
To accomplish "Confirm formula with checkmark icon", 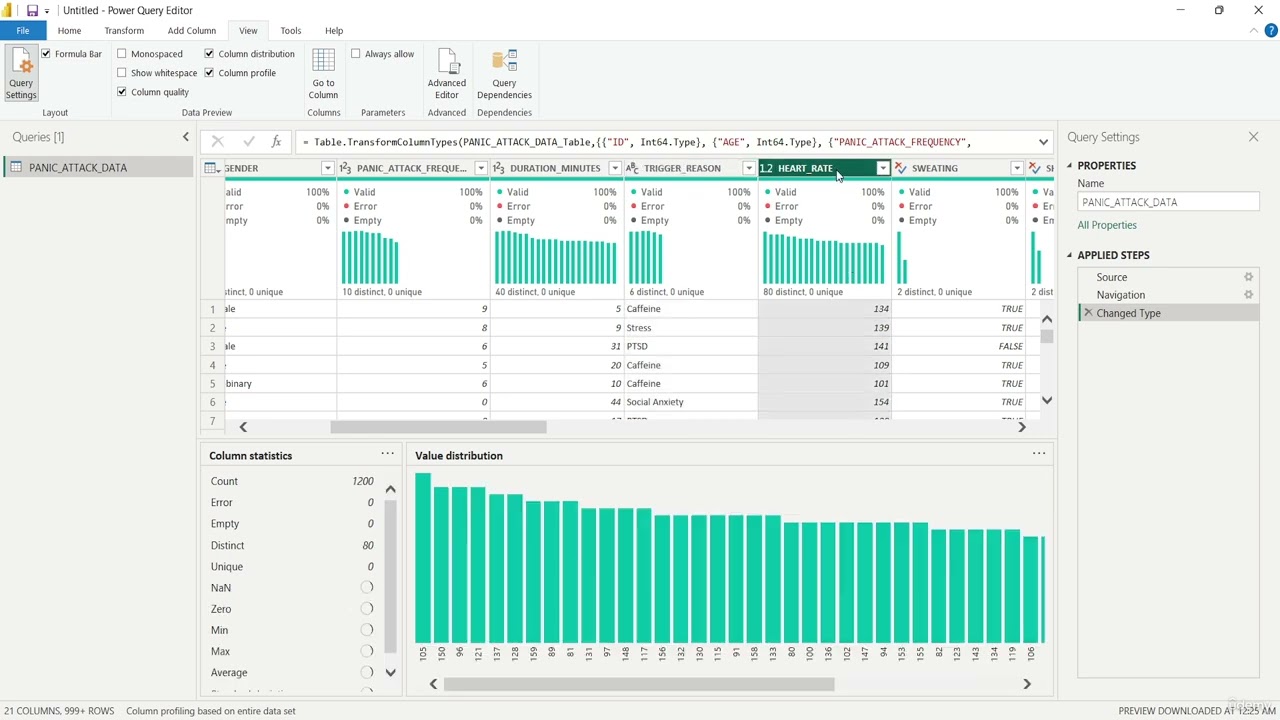I will click(x=248, y=142).
